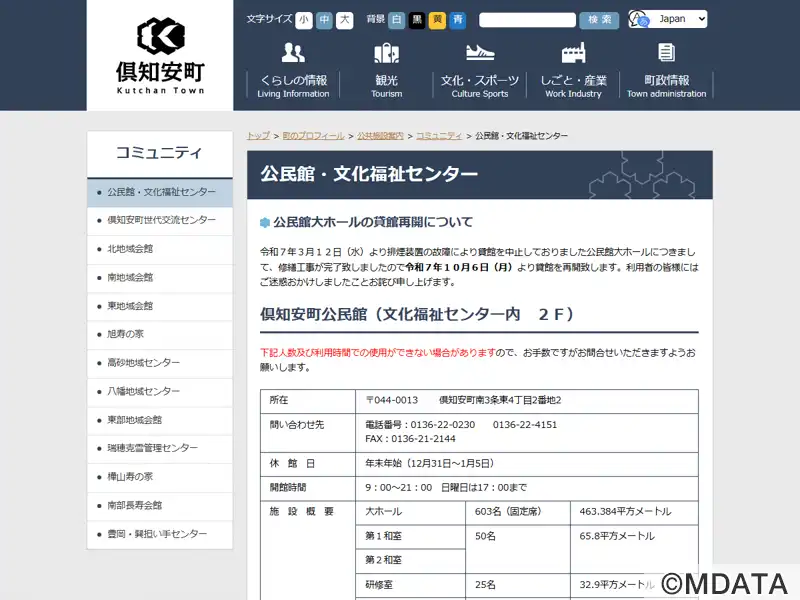
Task: Choose black background color (黒)
Action: coord(417,20)
